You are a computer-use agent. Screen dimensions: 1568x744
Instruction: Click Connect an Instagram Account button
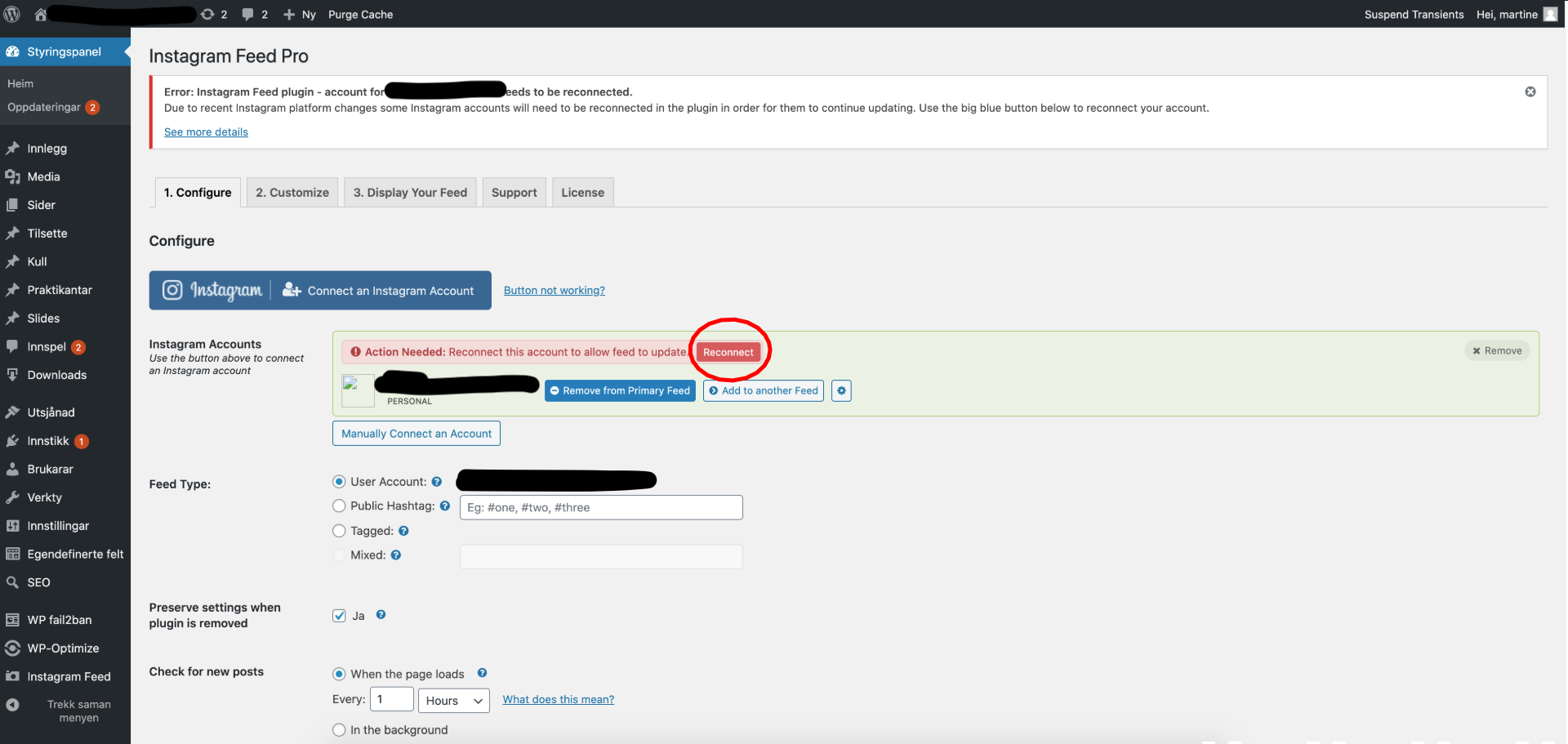coord(320,290)
